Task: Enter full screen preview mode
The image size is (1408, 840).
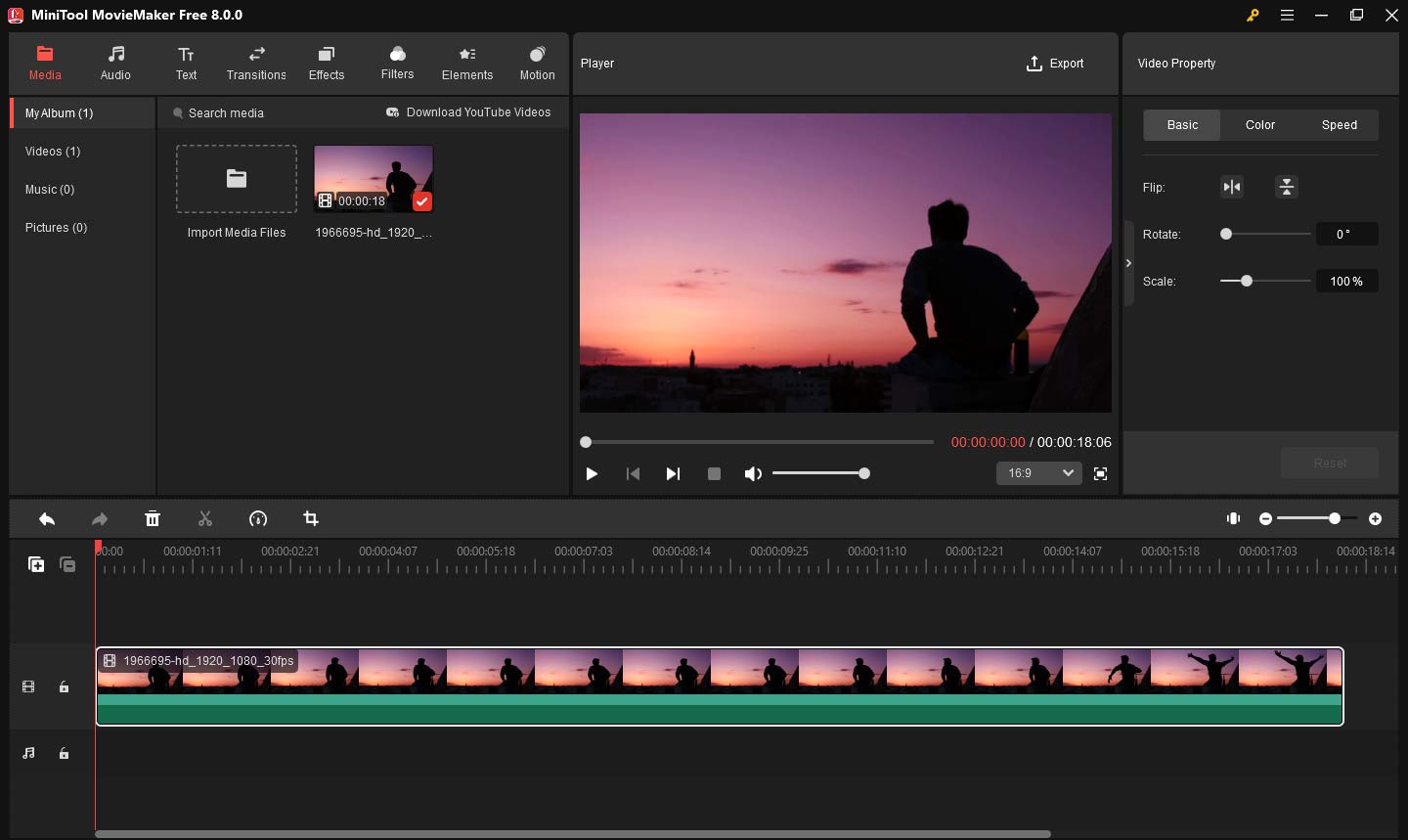Action: [1100, 473]
